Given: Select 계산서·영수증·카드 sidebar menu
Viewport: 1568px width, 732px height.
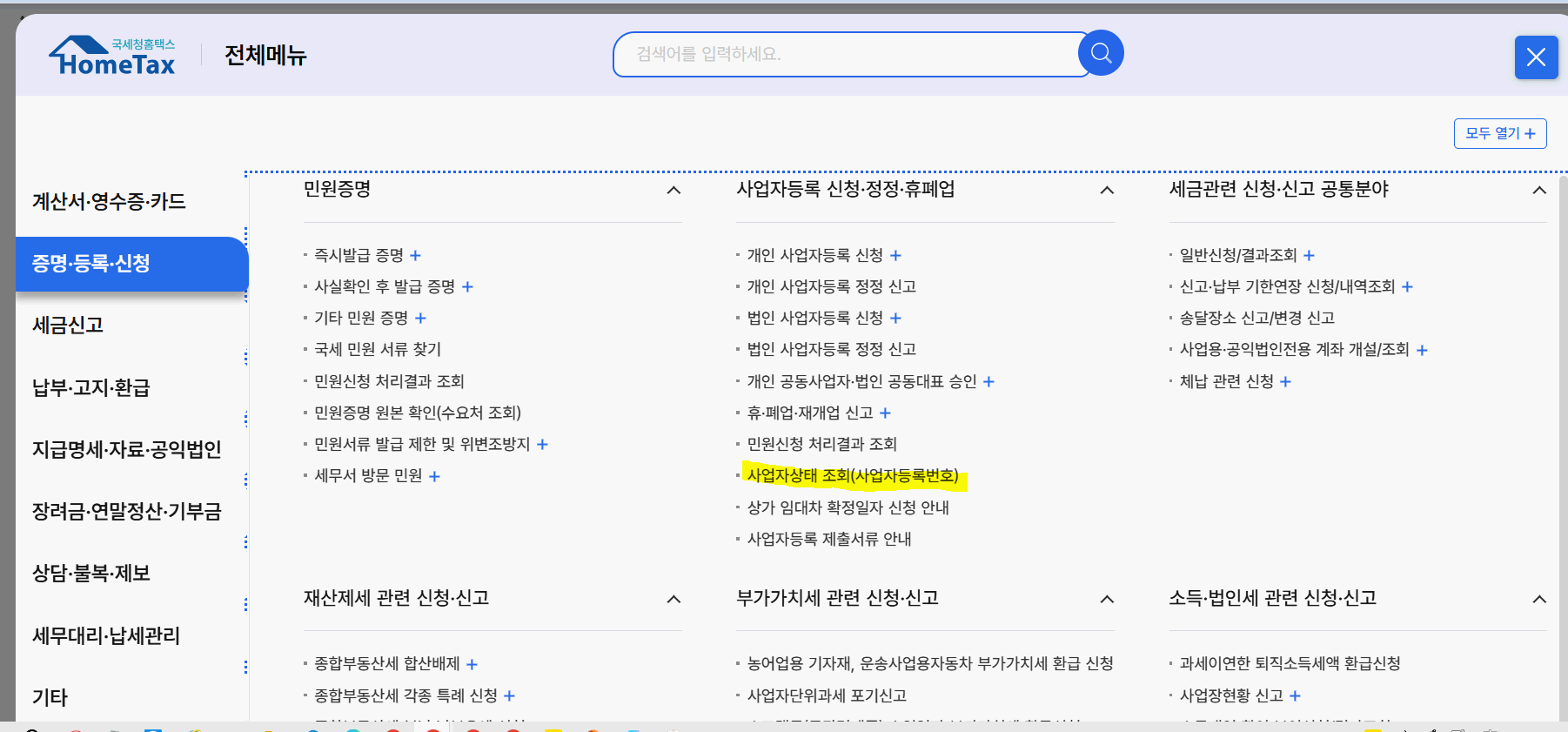Looking at the screenshot, I should pos(109,201).
